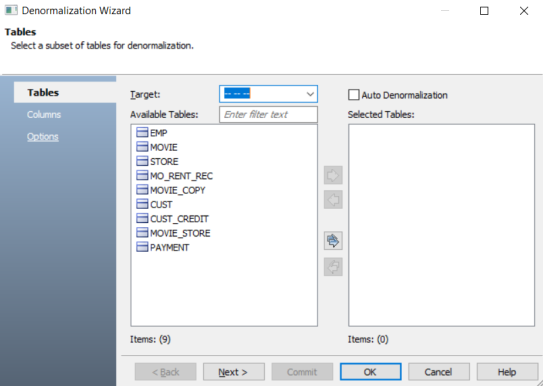543x386 pixels.
Task: Select the STORE table name
Action: (164, 162)
